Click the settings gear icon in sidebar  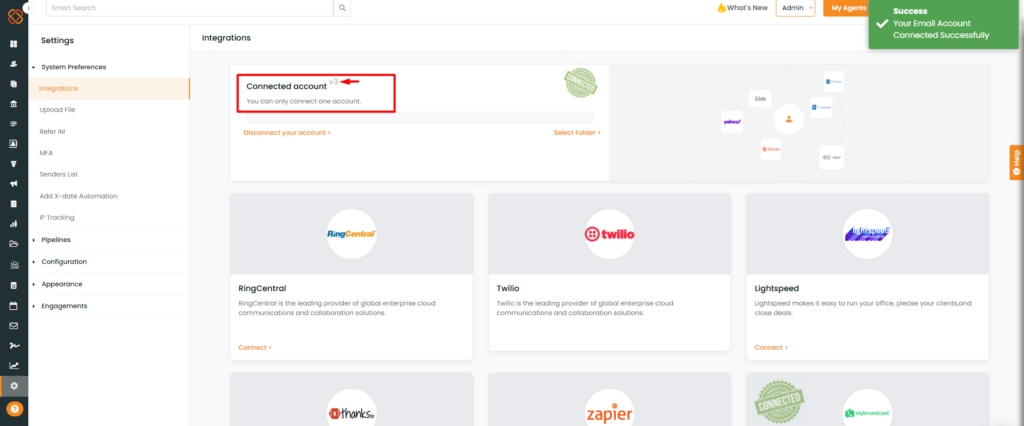click(x=14, y=386)
